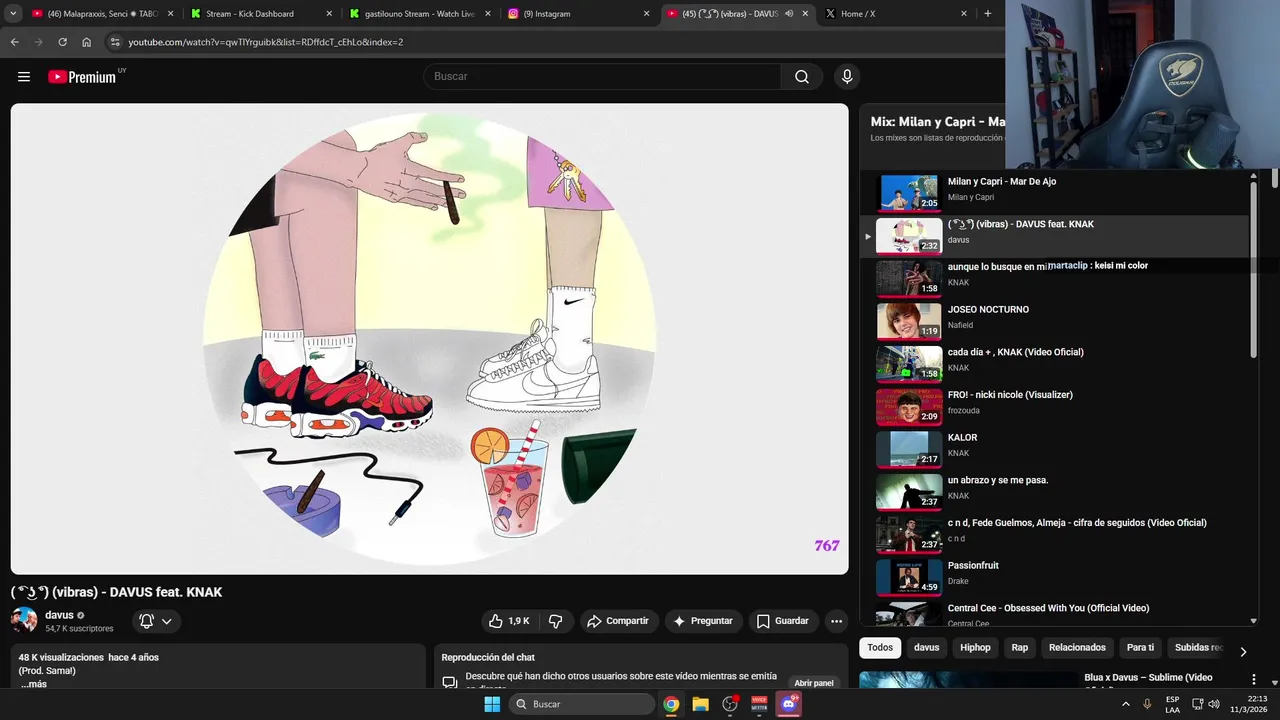Play 'cada día +, KNAK (Video Oficial)'

[x=1054, y=364]
